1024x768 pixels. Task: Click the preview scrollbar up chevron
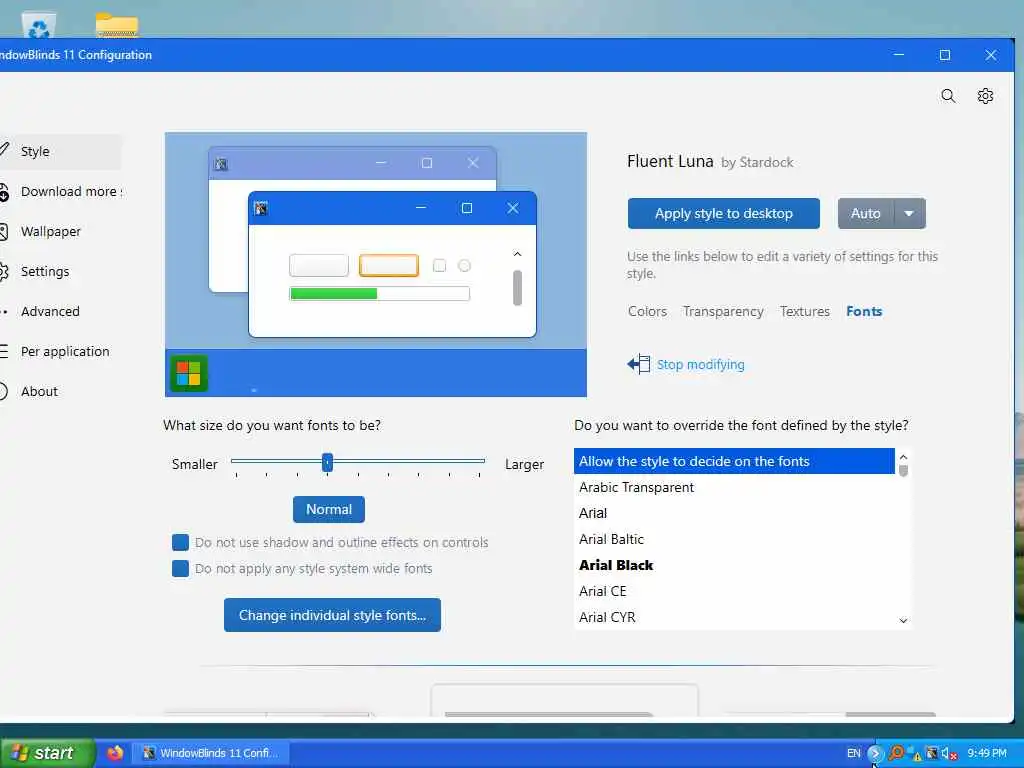[517, 254]
